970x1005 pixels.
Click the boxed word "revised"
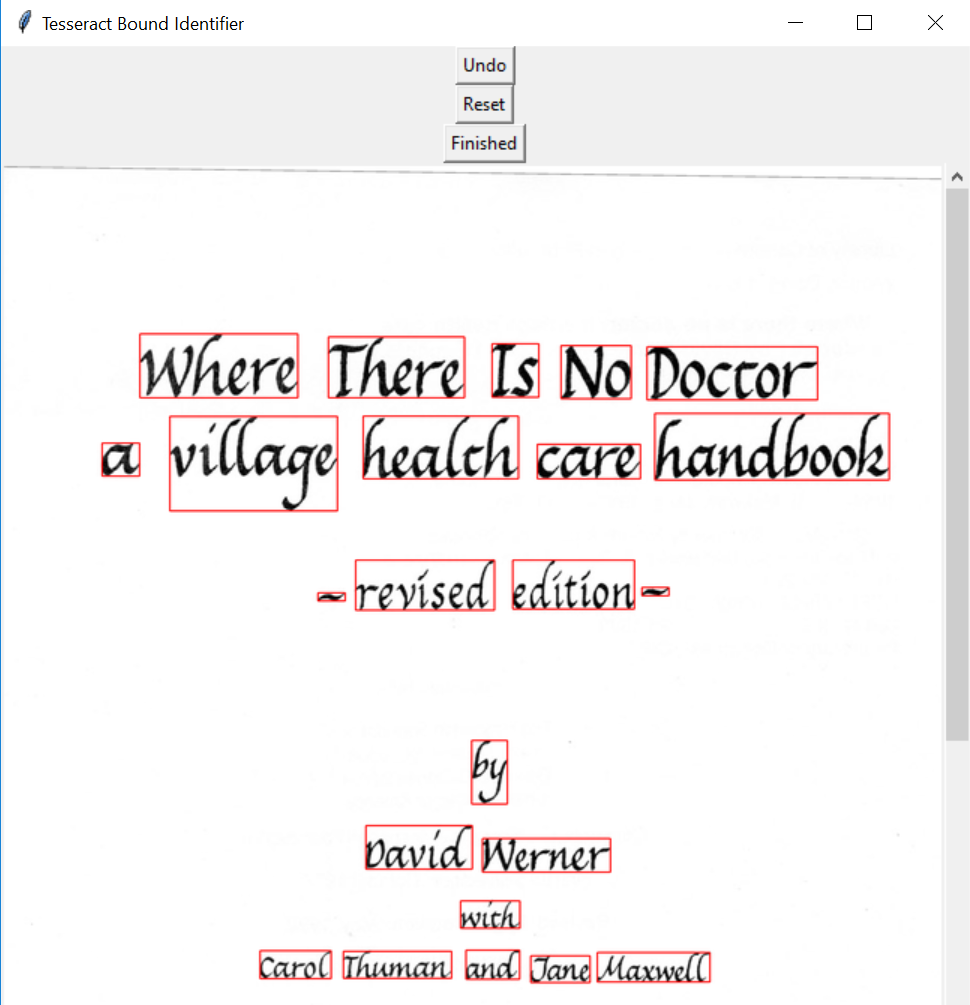click(425, 585)
